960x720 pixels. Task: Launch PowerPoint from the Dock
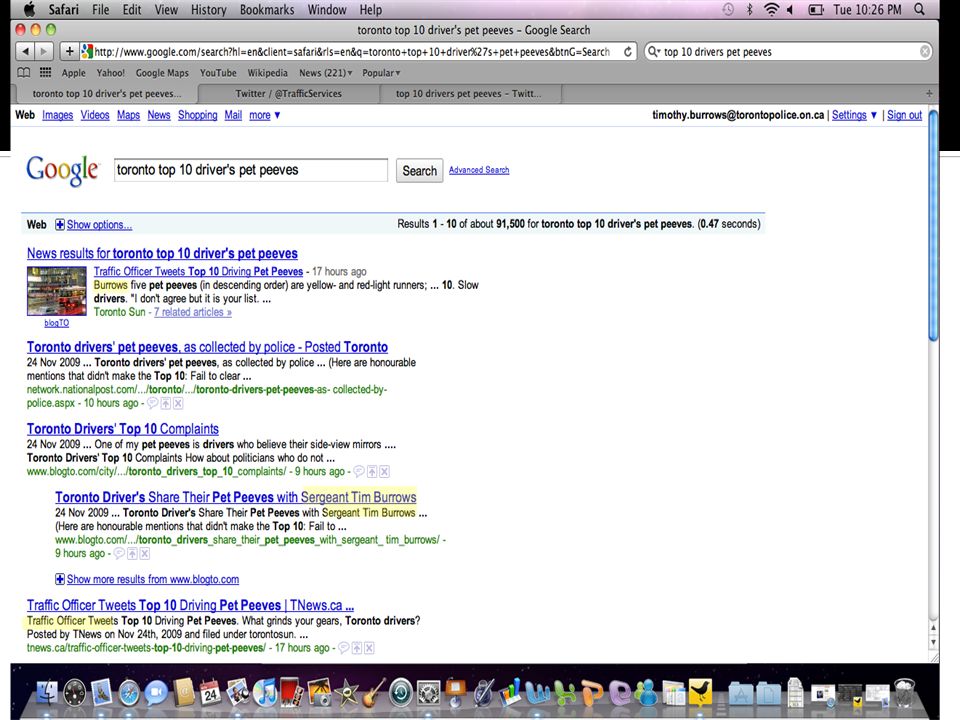pos(592,692)
